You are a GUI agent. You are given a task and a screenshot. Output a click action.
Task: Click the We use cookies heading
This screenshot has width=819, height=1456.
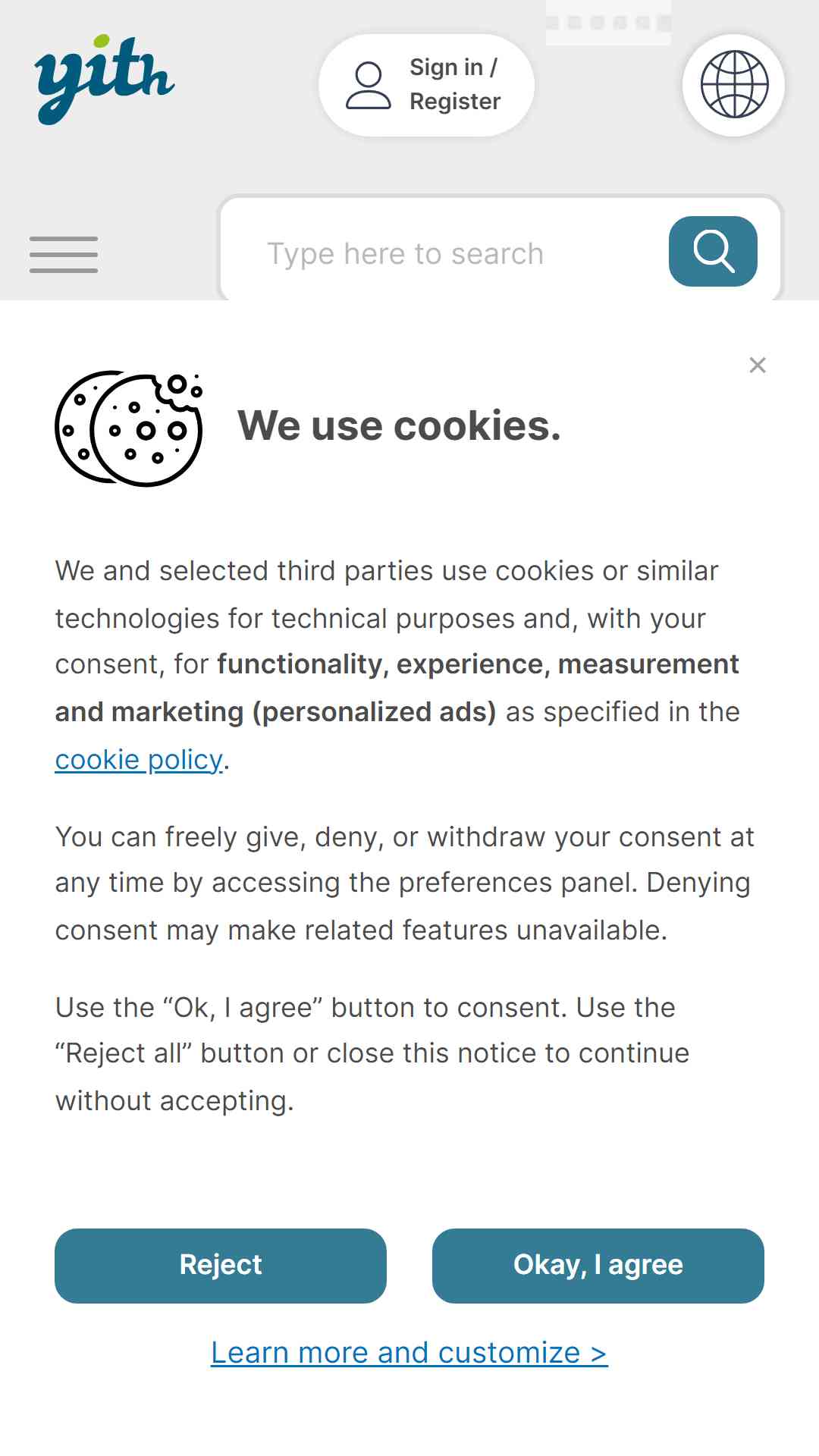400,425
